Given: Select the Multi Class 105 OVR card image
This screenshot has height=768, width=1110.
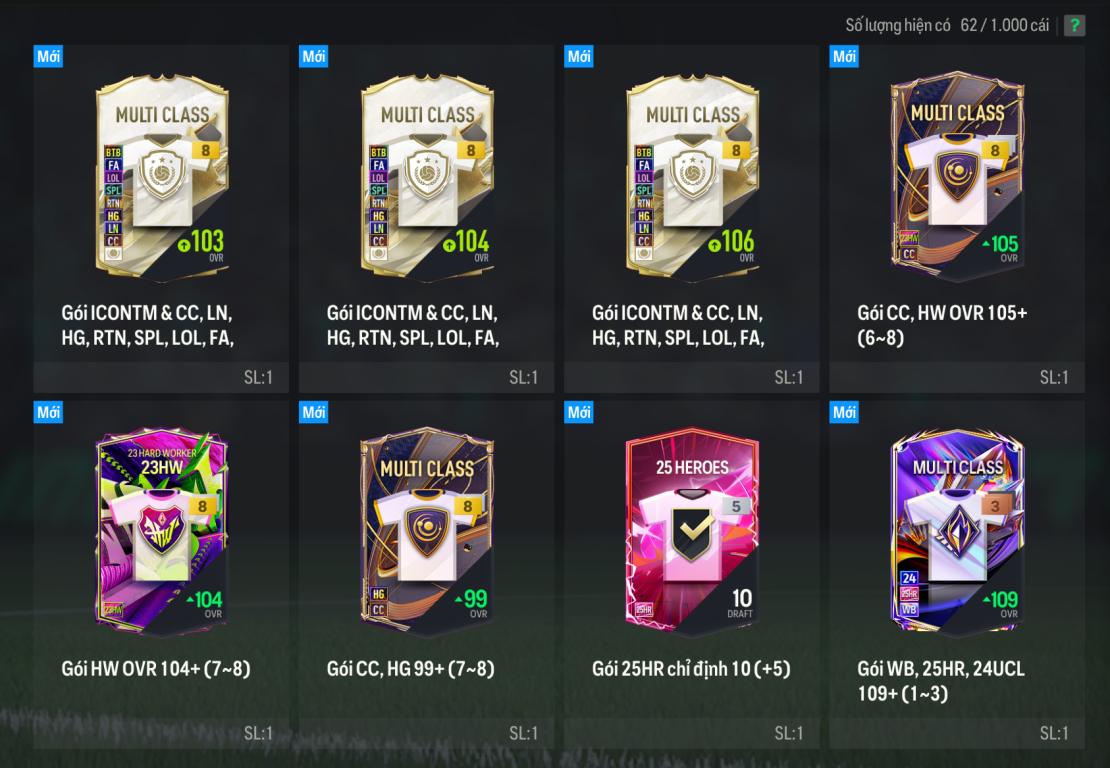Looking at the screenshot, I should (x=957, y=176).
